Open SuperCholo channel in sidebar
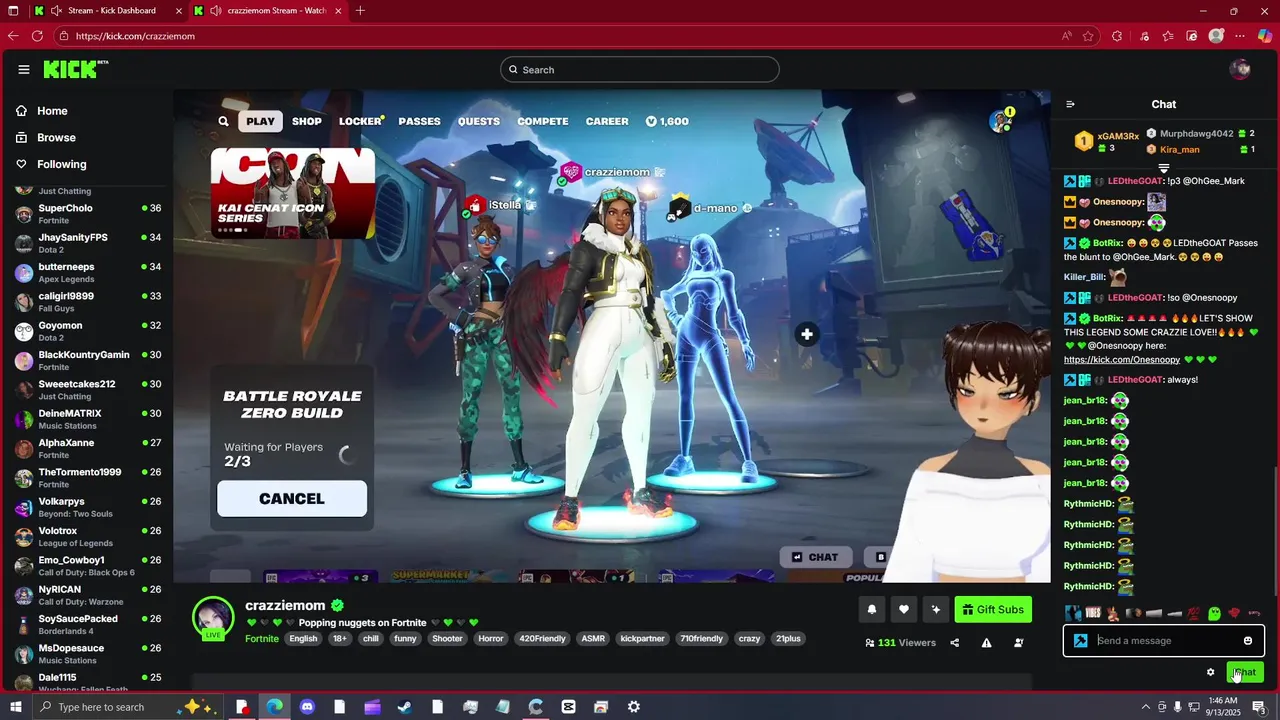Viewport: 1280px width, 720px height. [88, 214]
